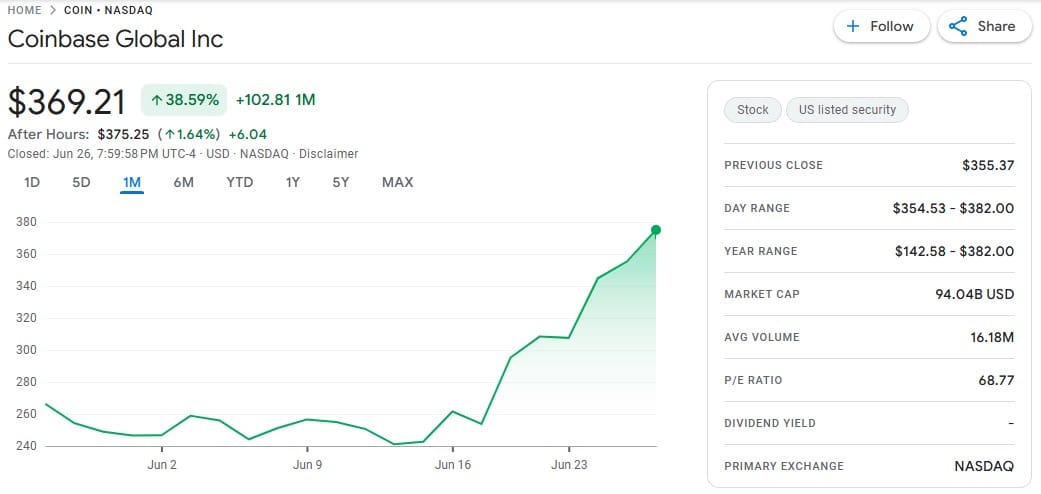Click the After Hours $375.25 price
Viewport: 1041px width, 494px height.
tap(123, 135)
